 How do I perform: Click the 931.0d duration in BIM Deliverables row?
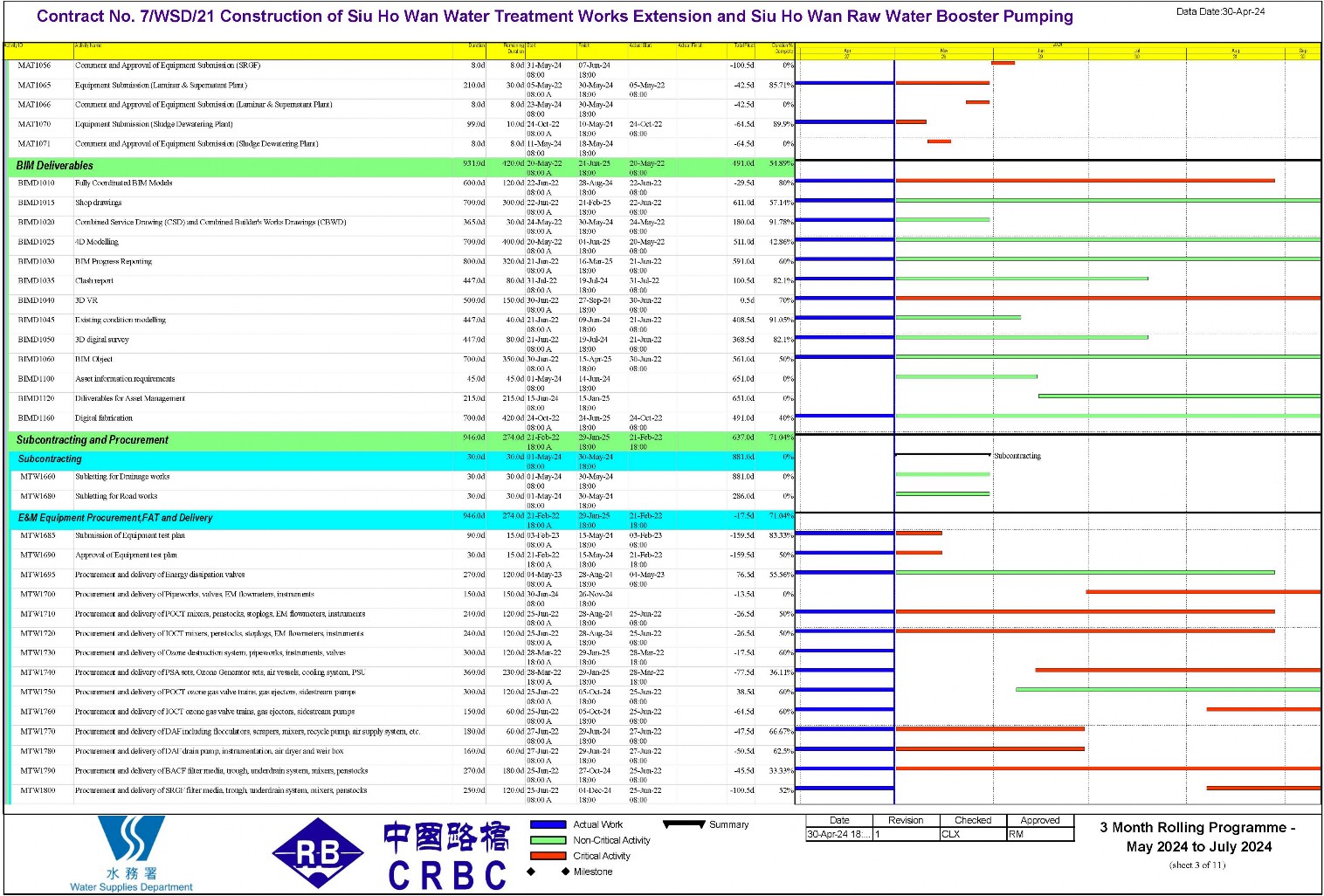[474, 163]
